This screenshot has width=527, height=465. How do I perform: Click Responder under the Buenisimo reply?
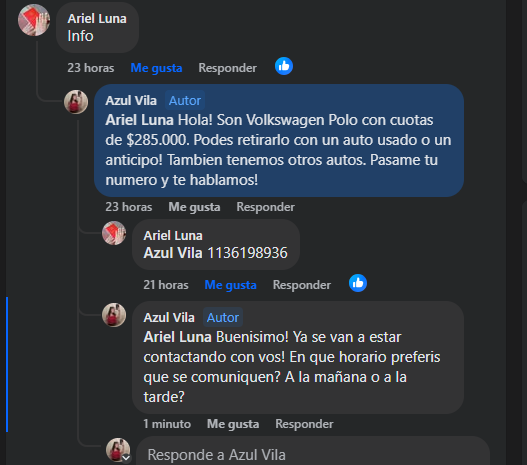pos(305,424)
